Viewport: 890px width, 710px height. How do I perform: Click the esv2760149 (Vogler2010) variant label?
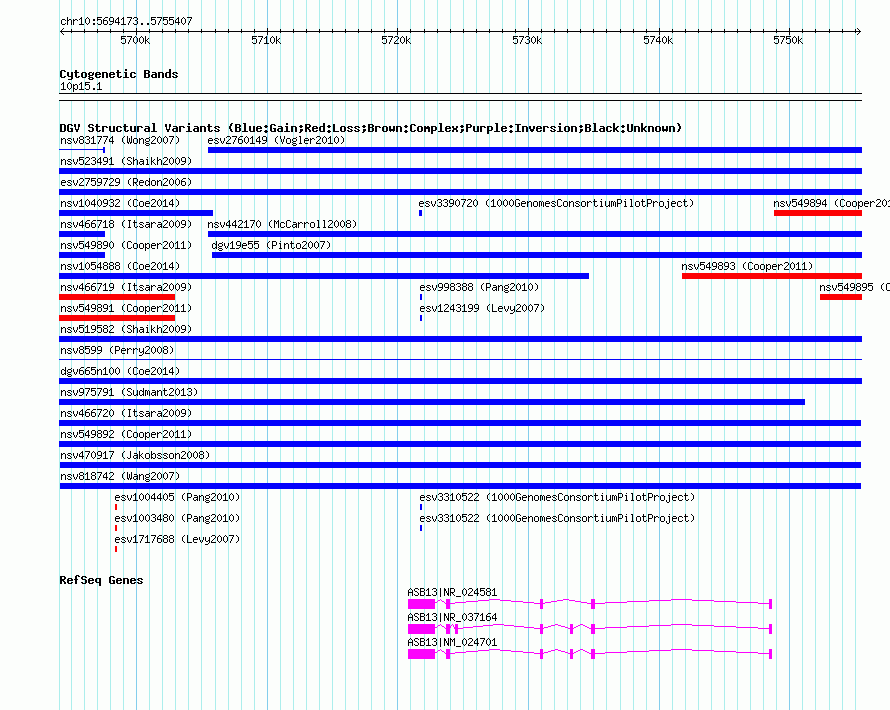275,141
